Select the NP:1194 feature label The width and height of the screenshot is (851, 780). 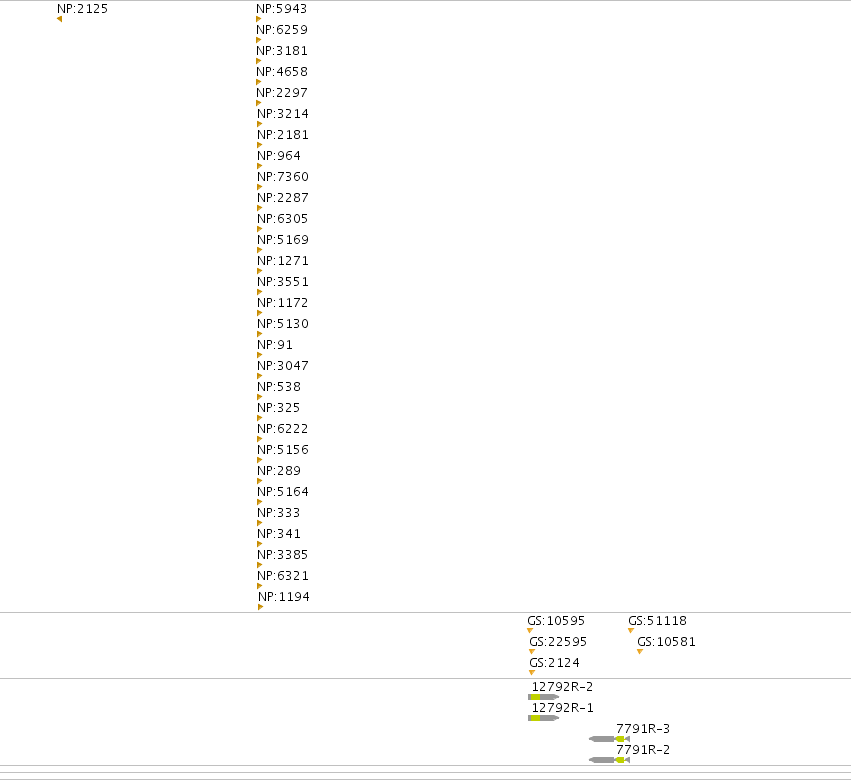(x=284, y=597)
